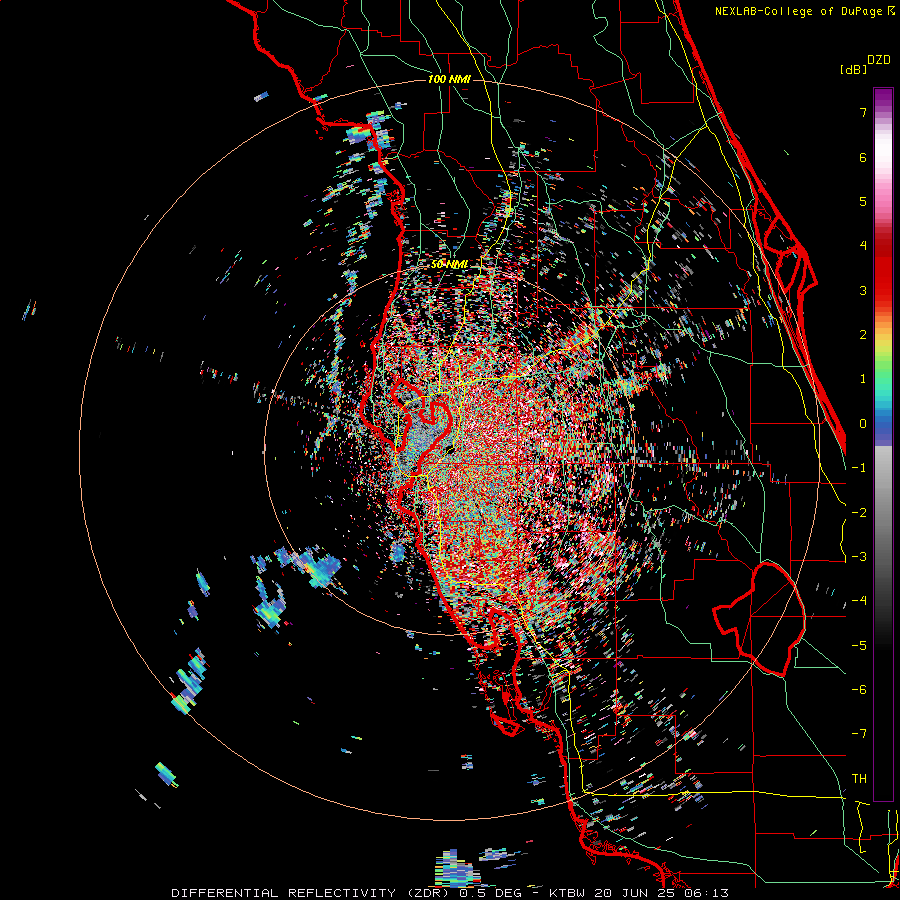The image size is (900, 900).
Task: Click the 6 value on the scale
Action: [863, 157]
